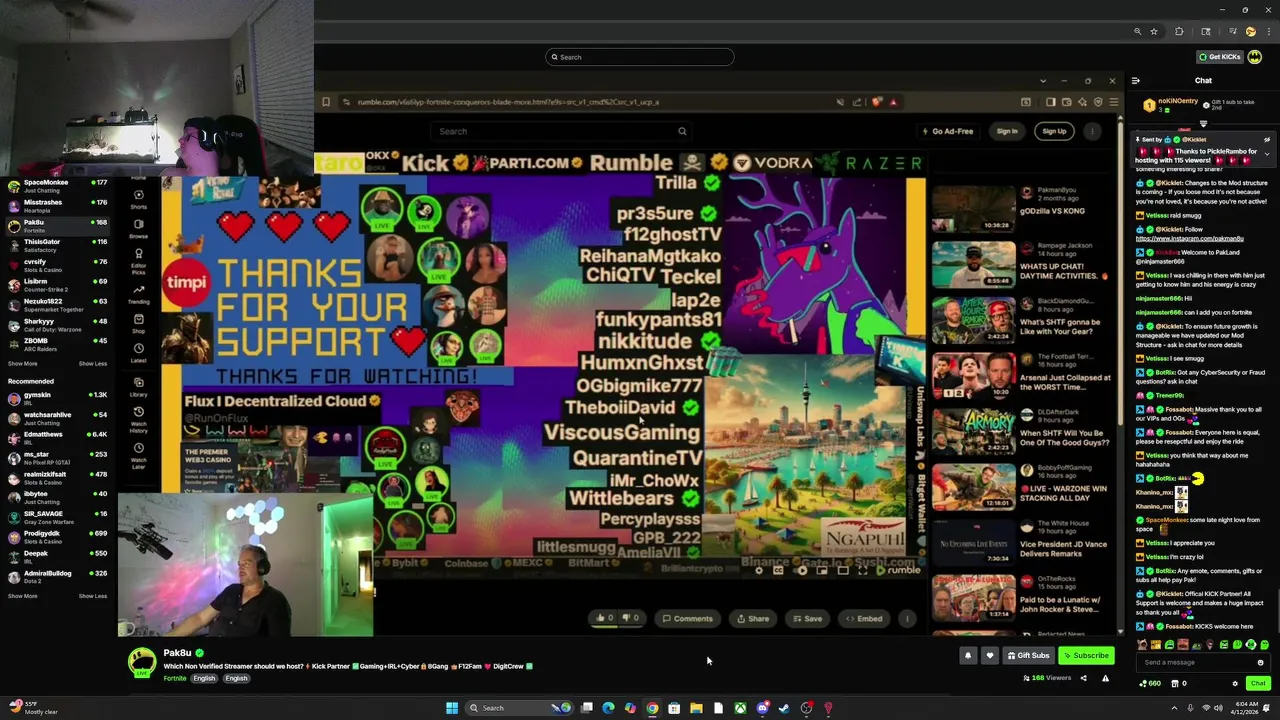Open the Rumble three-dot menu next to Sign Up

1092,131
